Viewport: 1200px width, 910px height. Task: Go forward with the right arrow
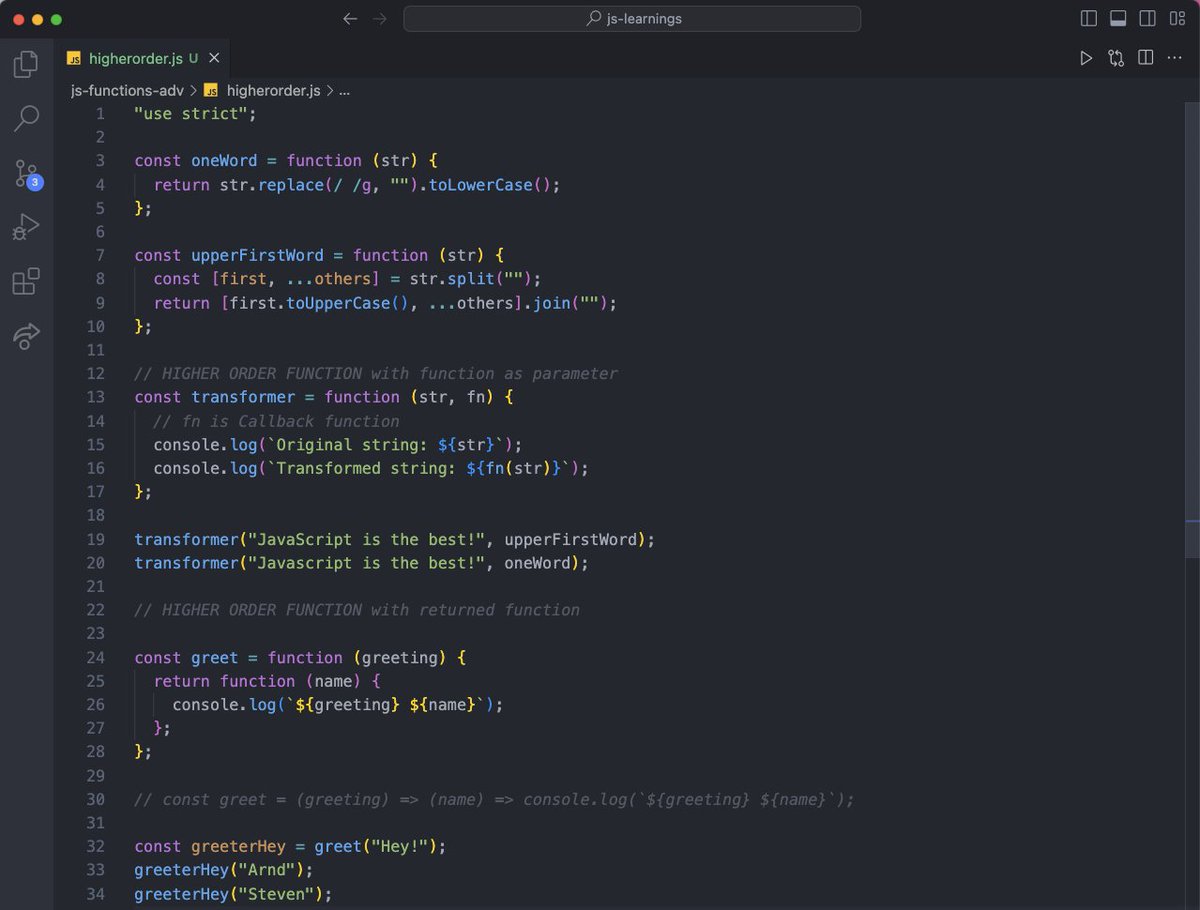[x=379, y=19]
